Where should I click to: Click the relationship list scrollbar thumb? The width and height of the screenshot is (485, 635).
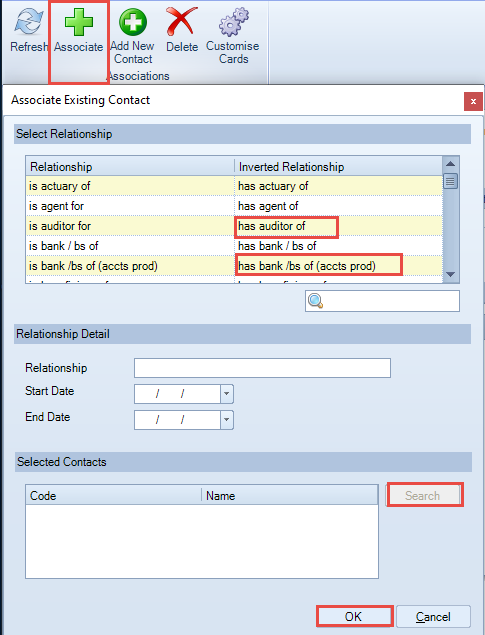451,181
